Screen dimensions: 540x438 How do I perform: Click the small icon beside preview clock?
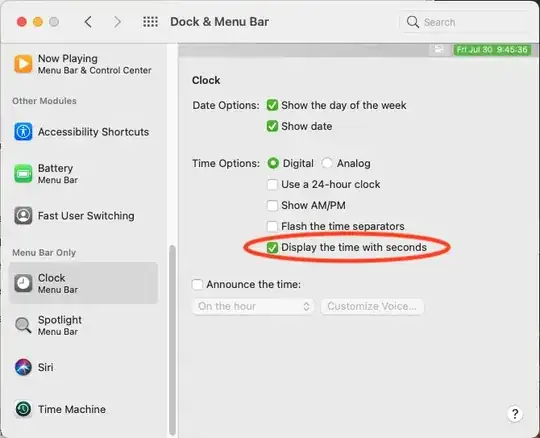(x=438, y=49)
